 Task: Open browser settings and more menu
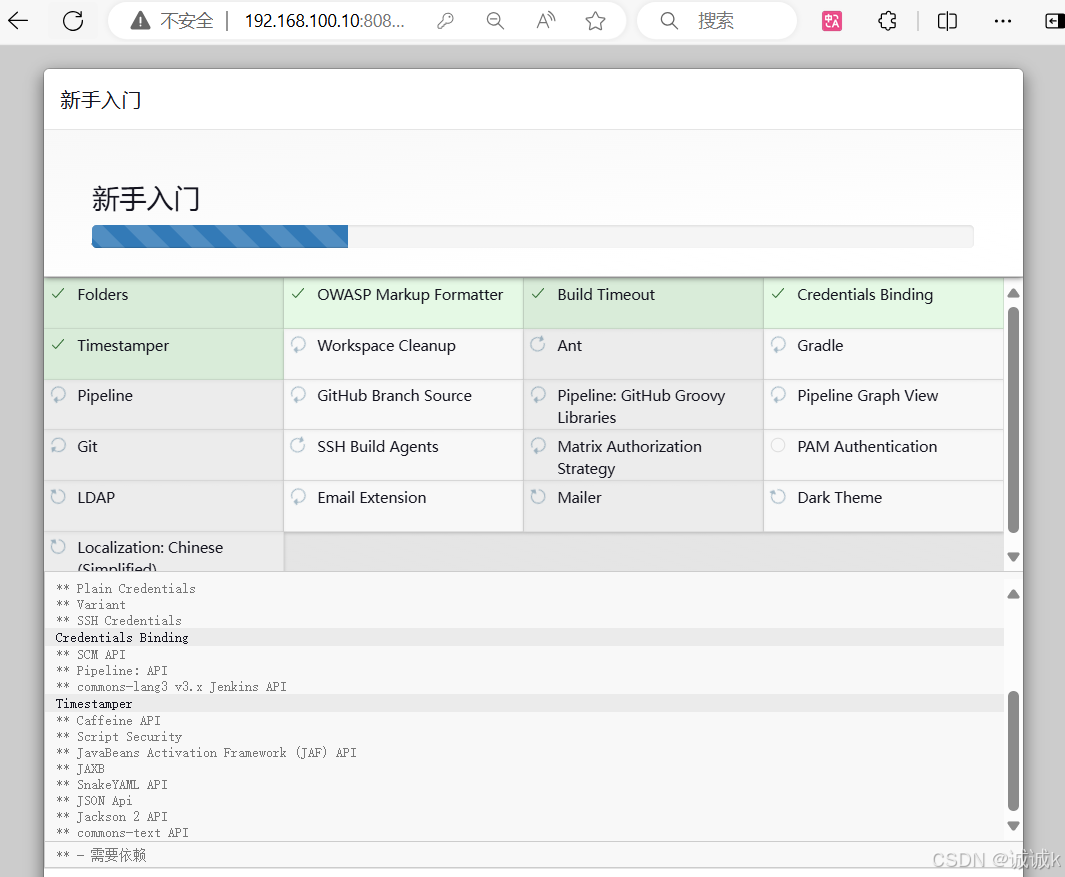click(x=1003, y=21)
